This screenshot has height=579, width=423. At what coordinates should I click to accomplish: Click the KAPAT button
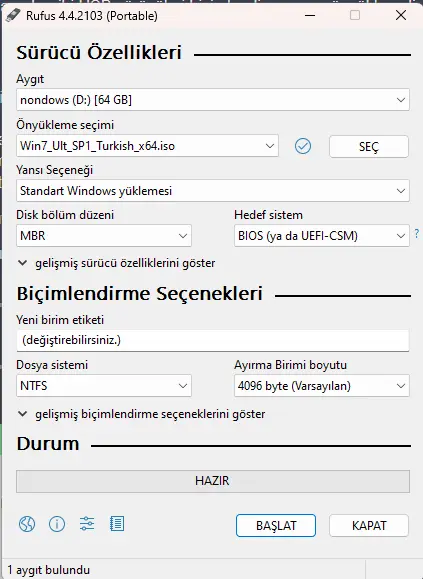tap(369, 525)
